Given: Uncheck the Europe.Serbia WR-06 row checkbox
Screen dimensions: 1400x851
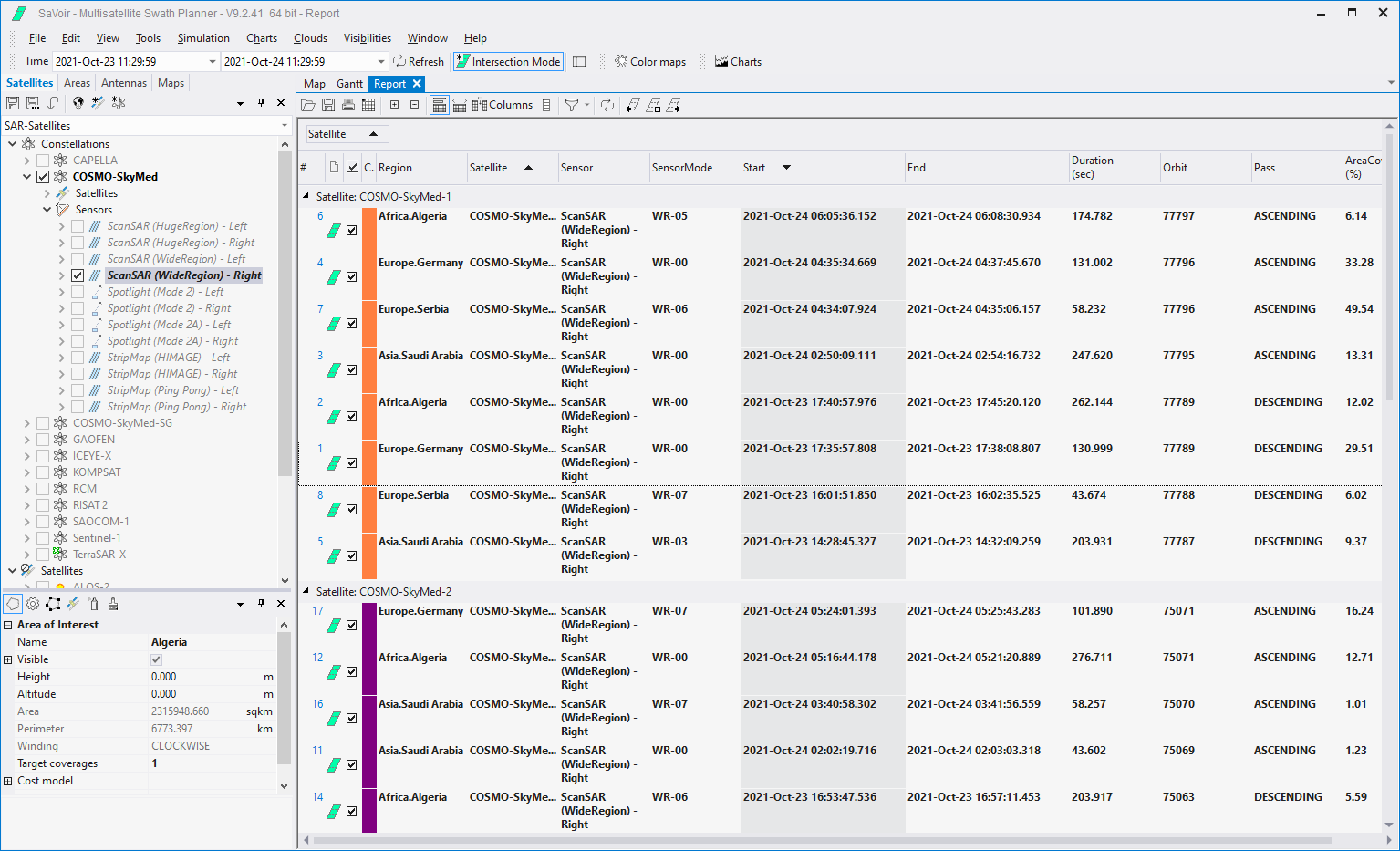Looking at the screenshot, I should [x=351, y=323].
